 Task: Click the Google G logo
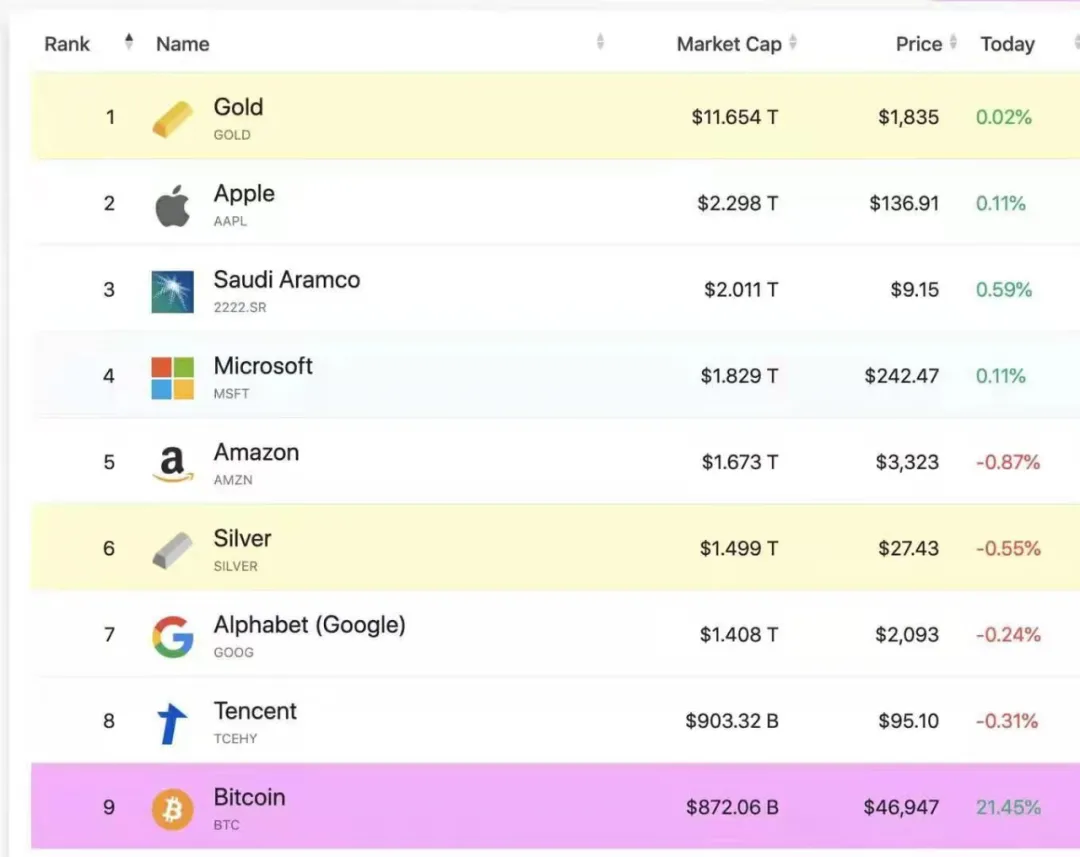tap(172, 637)
